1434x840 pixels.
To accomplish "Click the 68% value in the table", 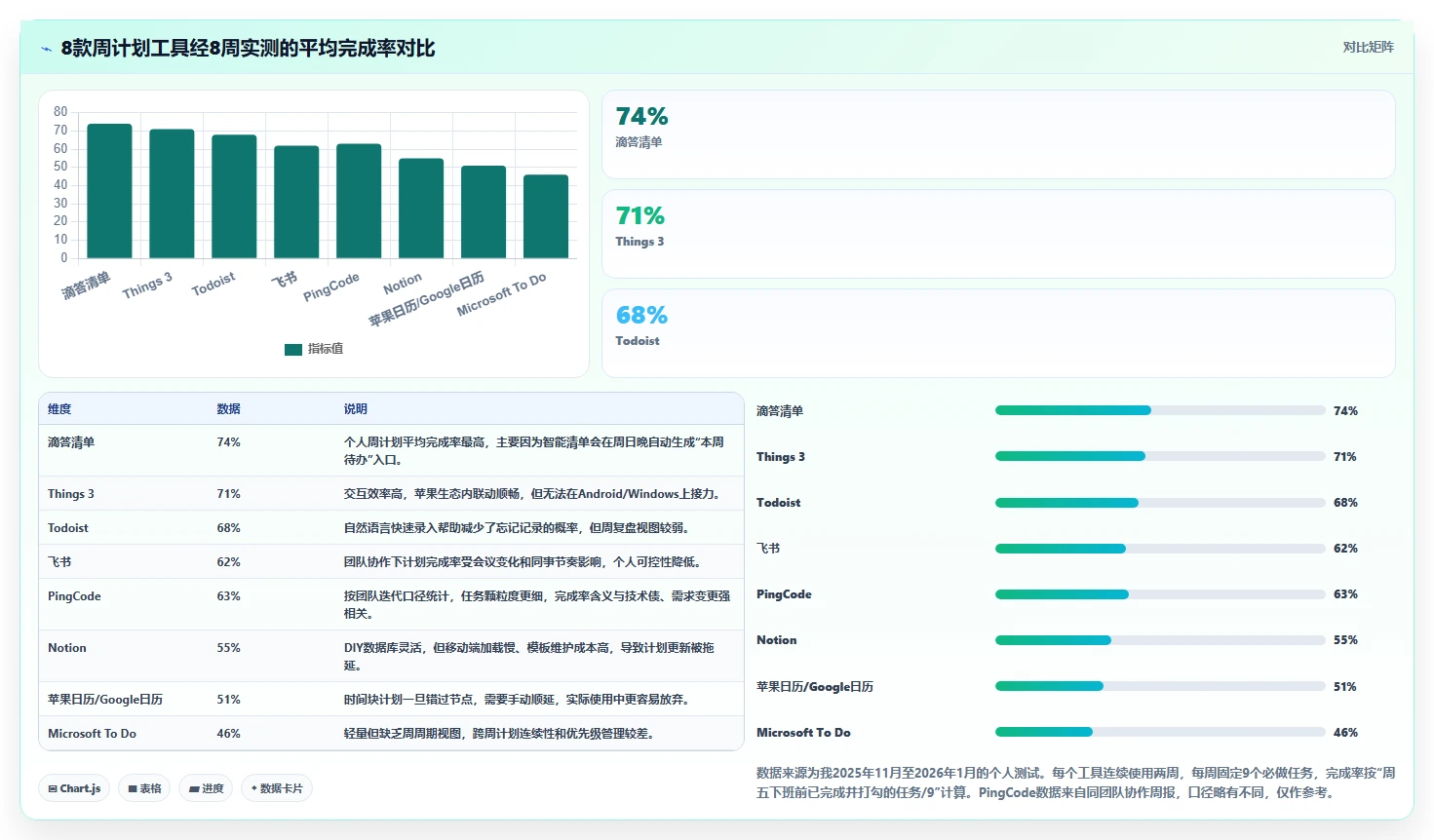I will pyautogui.click(x=228, y=528).
